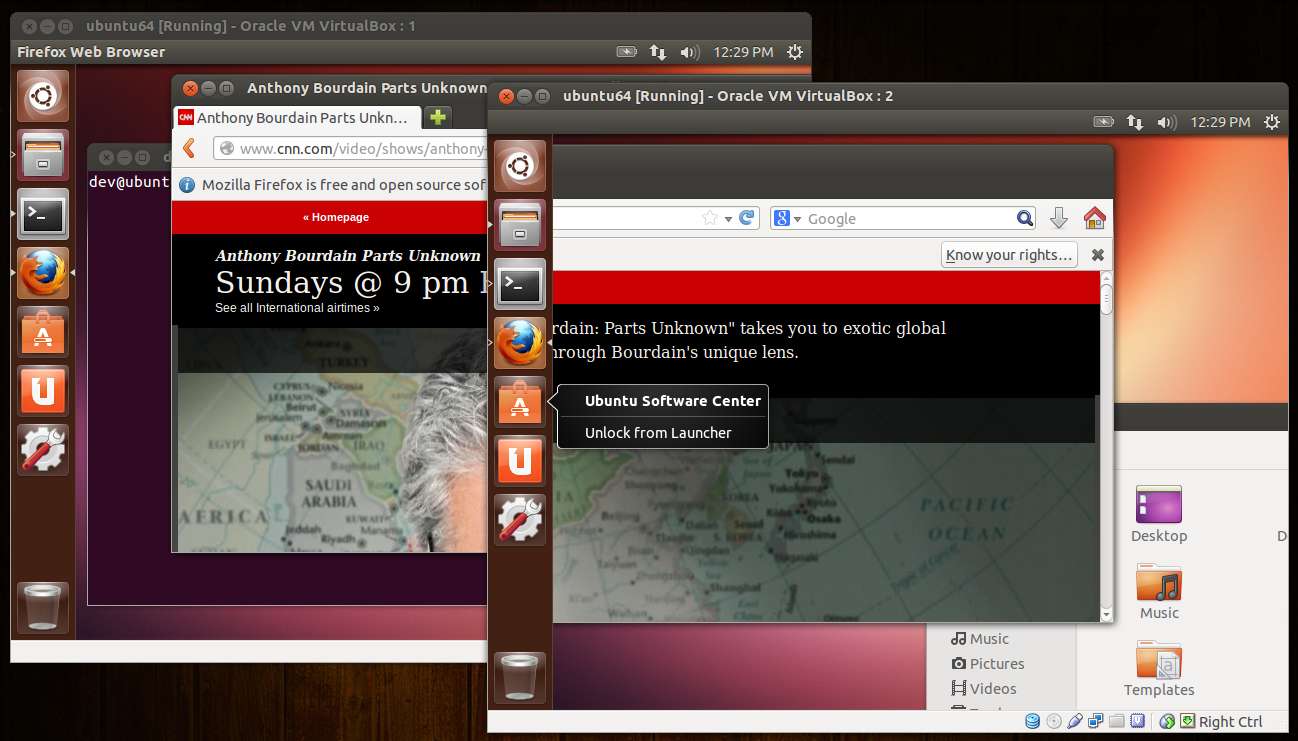Screen dimensions: 1298x741
Task: Click USB devices icon in VirtualBox status bar
Action: (x=1075, y=721)
